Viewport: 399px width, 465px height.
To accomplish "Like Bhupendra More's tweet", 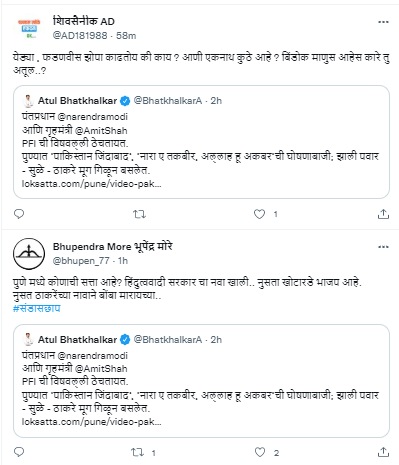I will [260, 452].
